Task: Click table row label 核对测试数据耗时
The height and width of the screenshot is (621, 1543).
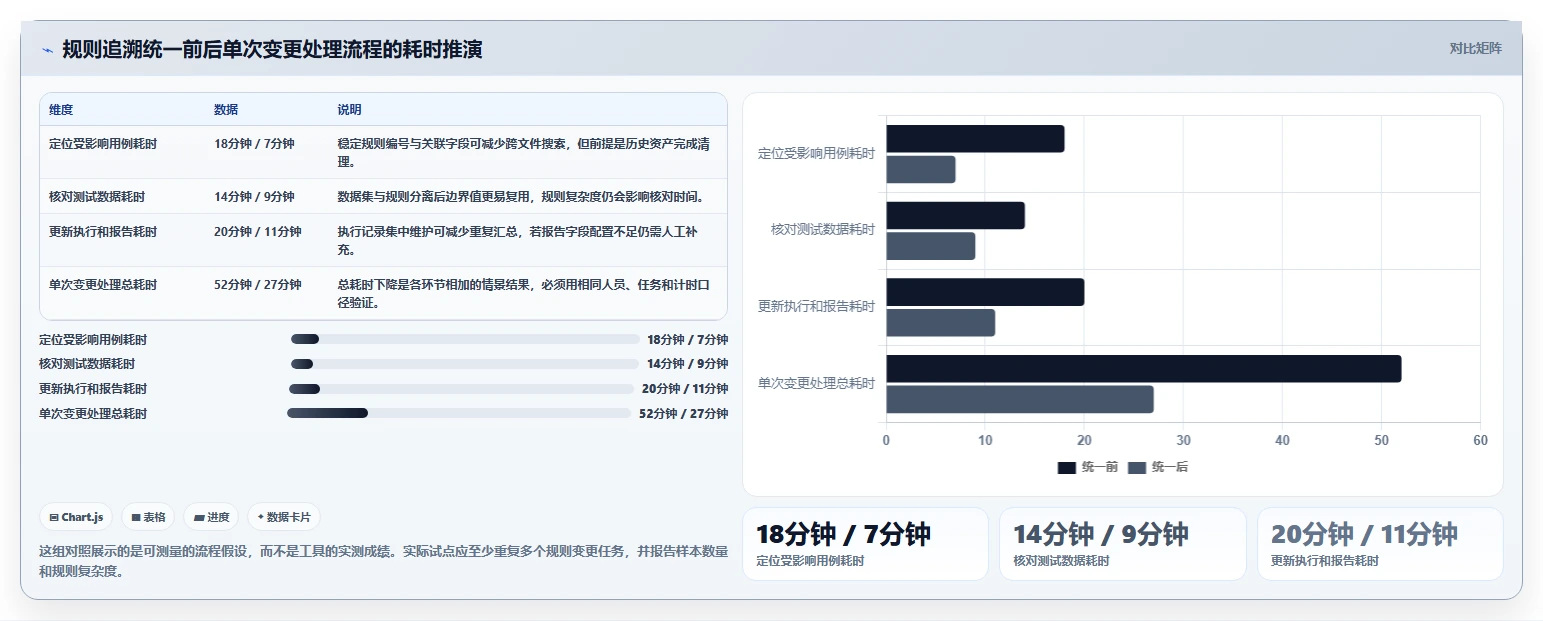Action: click(x=97, y=197)
